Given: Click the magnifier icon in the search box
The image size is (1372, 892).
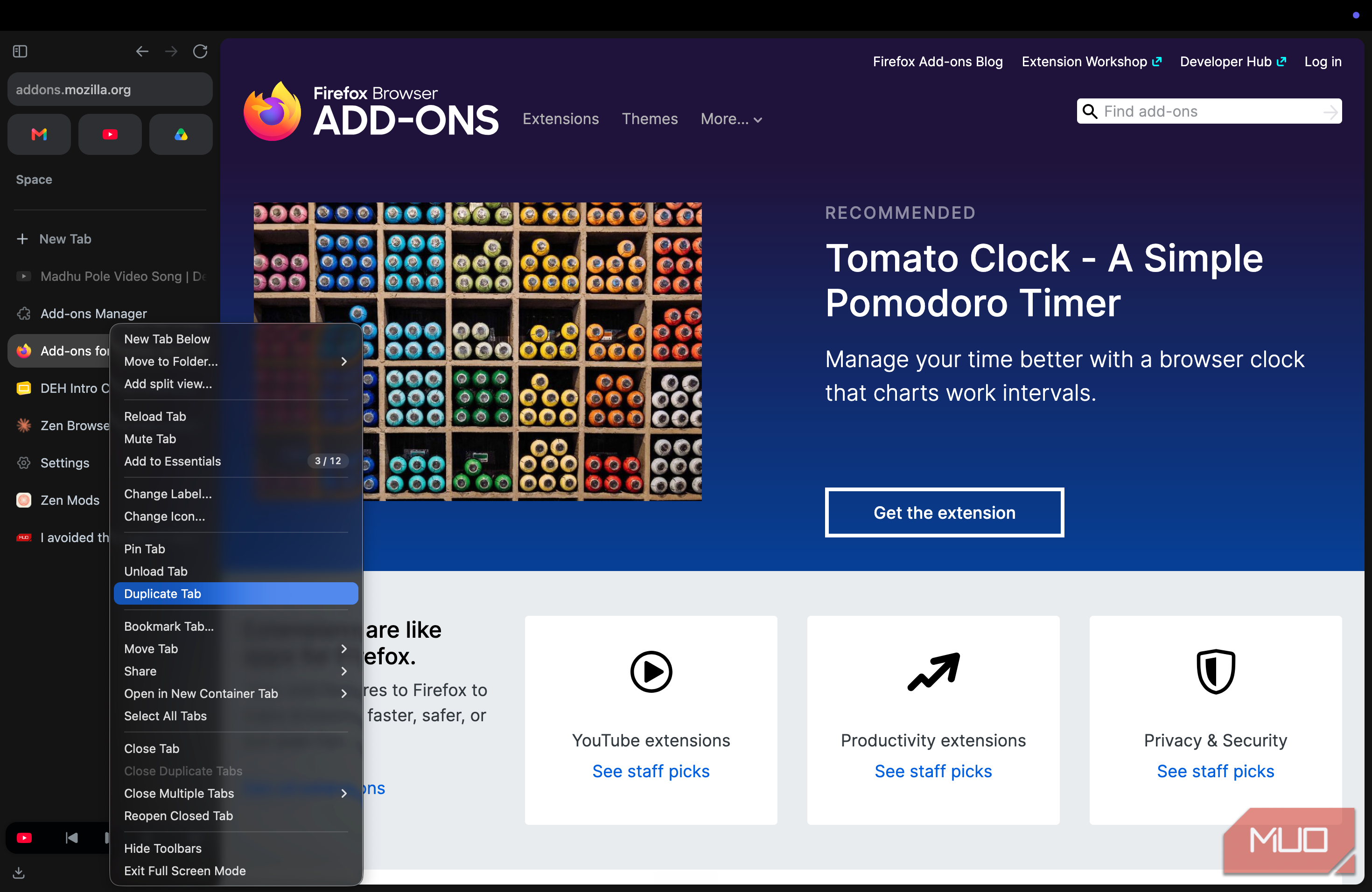Looking at the screenshot, I should point(1090,111).
